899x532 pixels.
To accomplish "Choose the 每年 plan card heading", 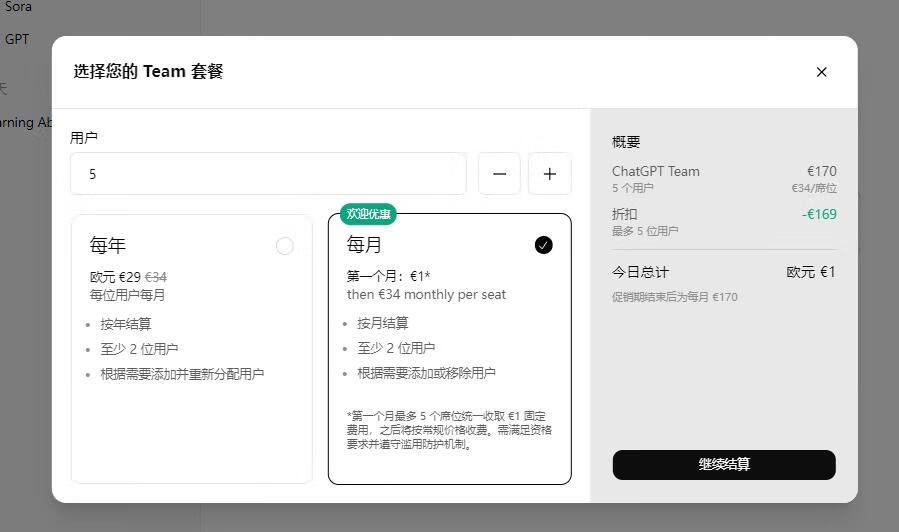I will pos(108,246).
